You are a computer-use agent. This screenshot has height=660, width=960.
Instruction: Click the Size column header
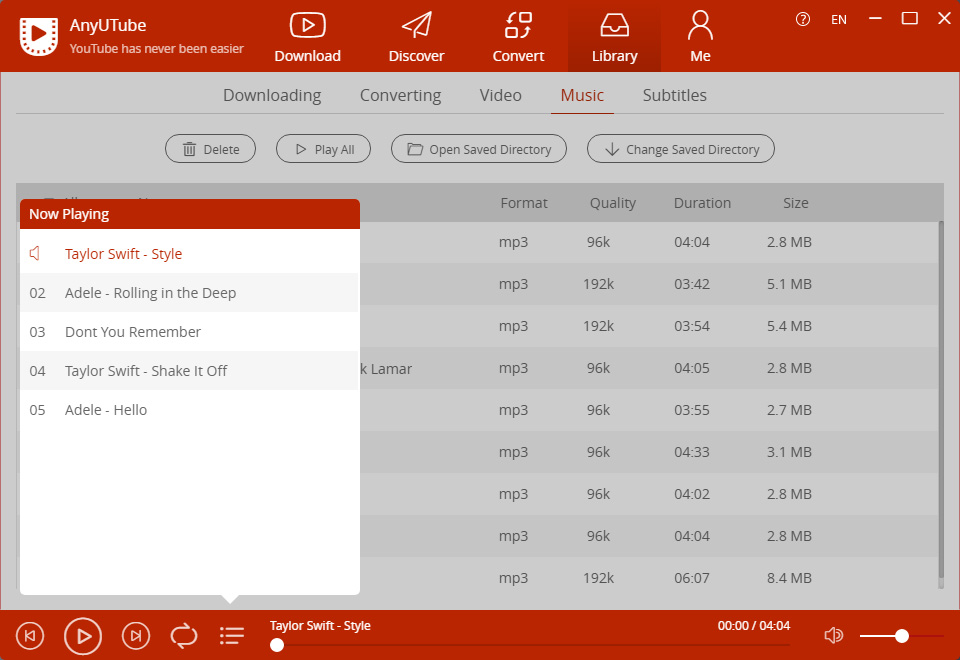click(x=795, y=203)
